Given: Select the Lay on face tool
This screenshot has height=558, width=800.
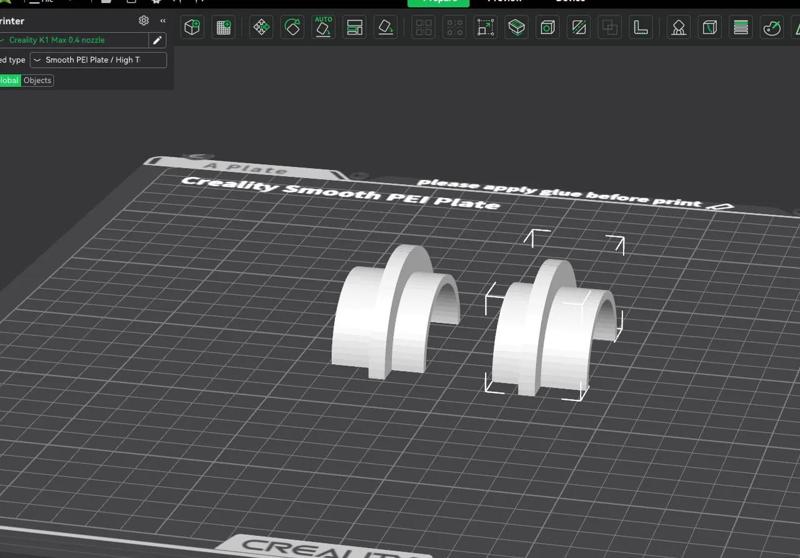Looking at the screenshot, I should point(386,27).
